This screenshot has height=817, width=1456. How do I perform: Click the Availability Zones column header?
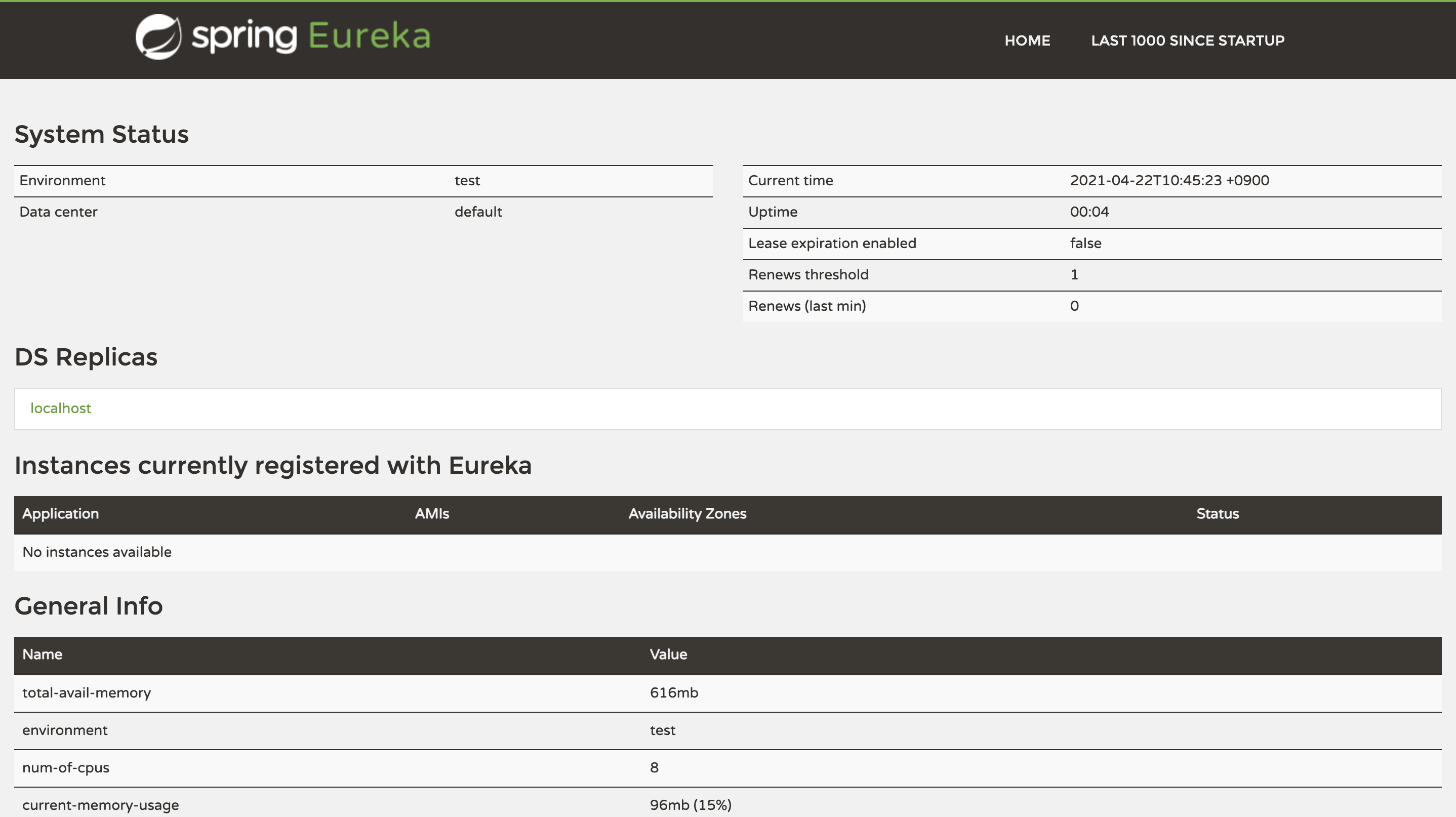point(687,514)
